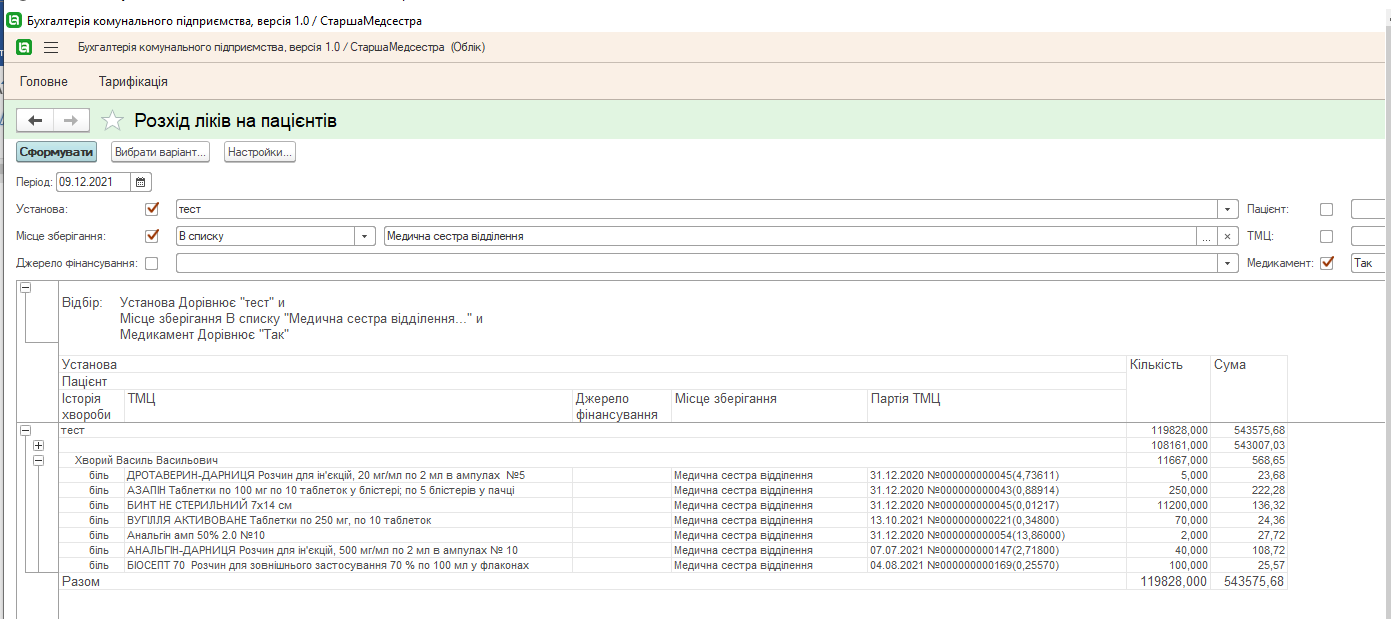Open the Період calendar picker

click(141, 182)
